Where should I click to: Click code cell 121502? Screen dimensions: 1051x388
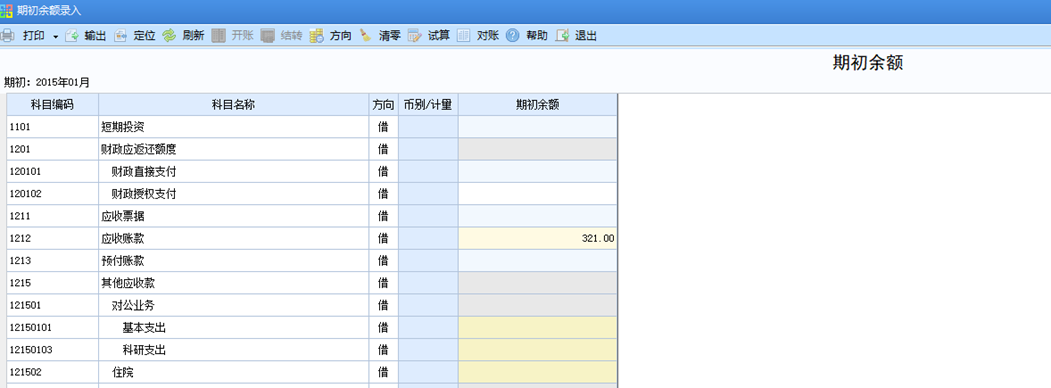click(x=53, y=372)
